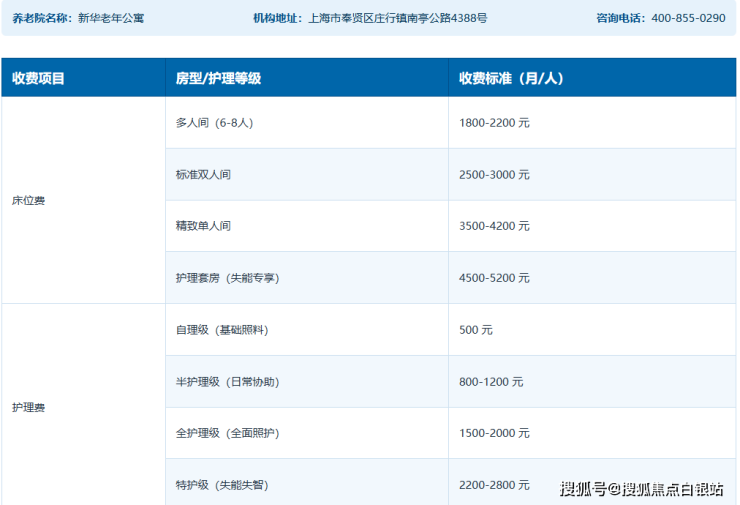Select the 床位费 category cell
740x505 pixels.
tap(84, 200)
